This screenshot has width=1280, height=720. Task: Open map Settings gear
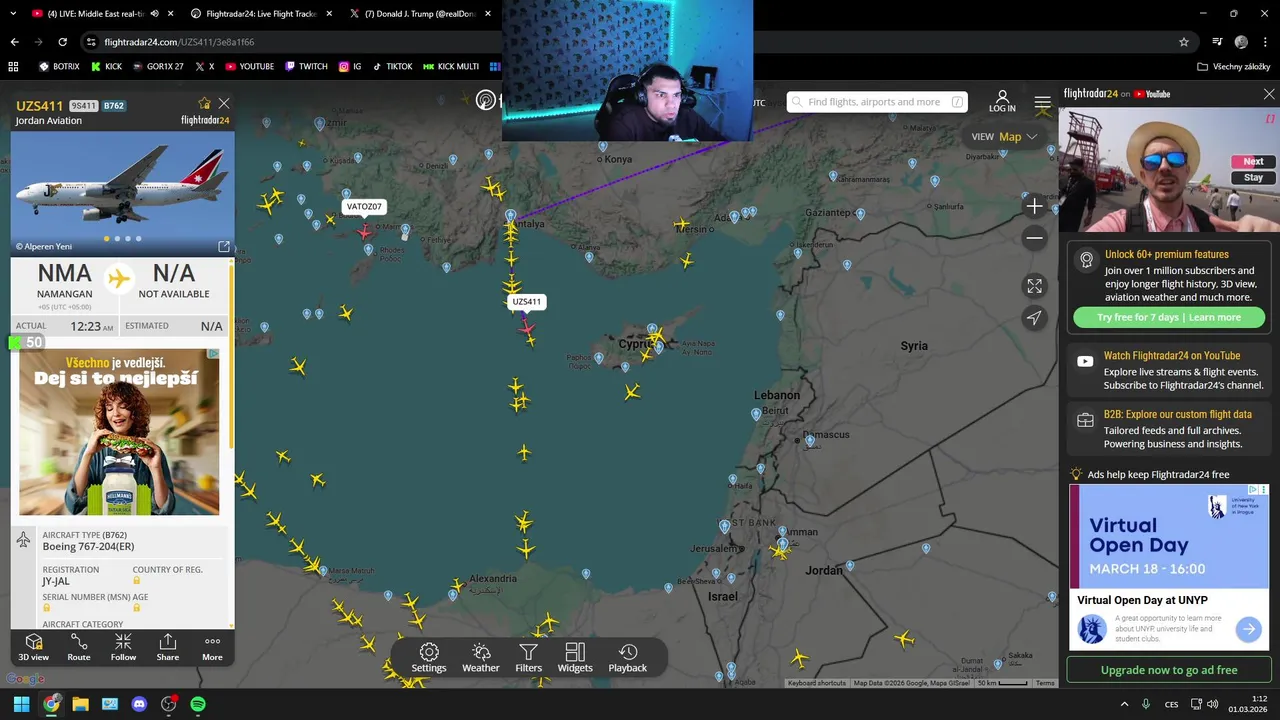click(429, 658)
